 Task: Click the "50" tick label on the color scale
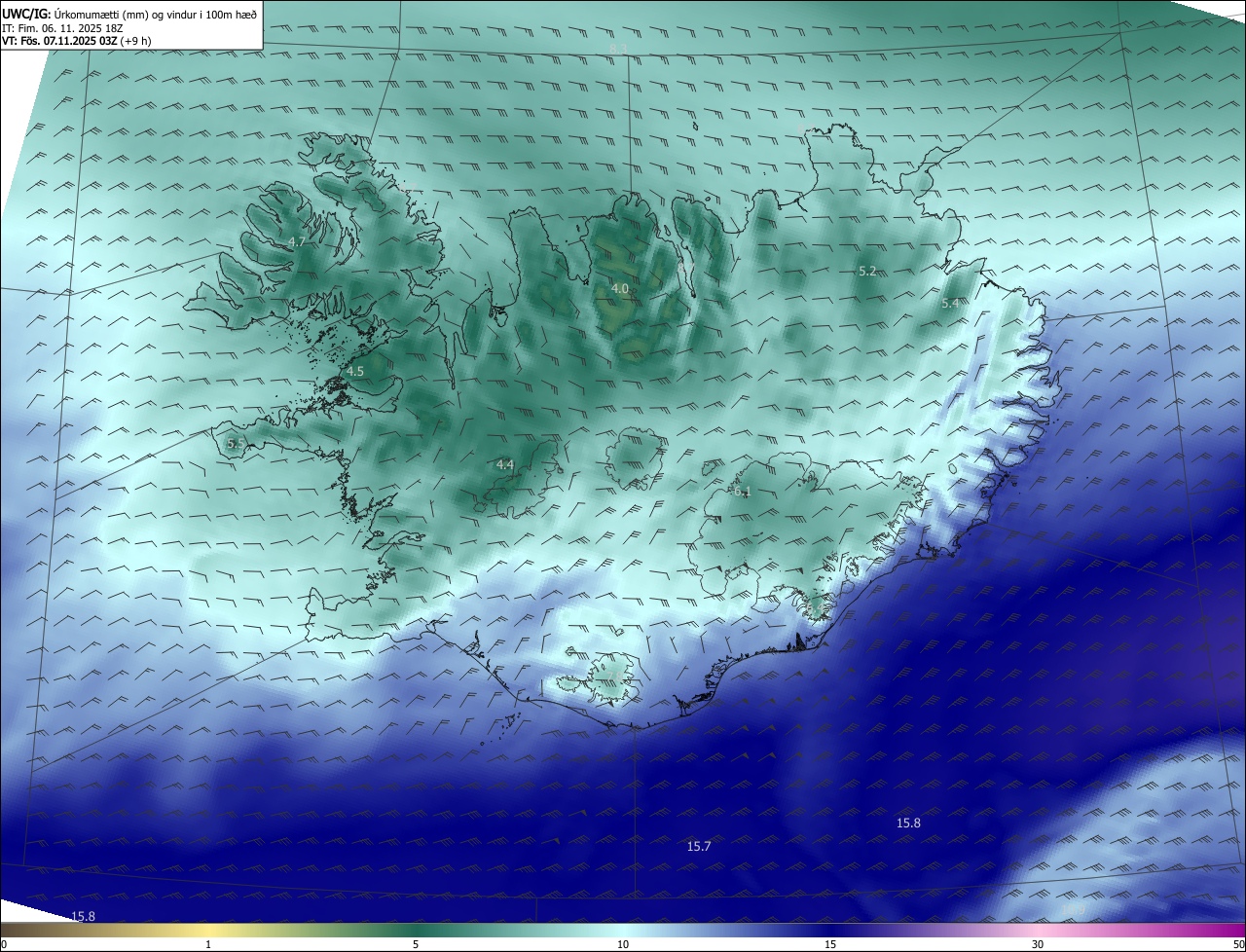point(1237,944)
